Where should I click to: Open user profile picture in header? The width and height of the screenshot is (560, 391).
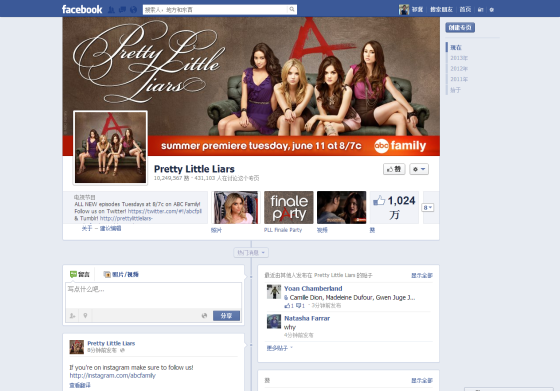click(404, 10)
